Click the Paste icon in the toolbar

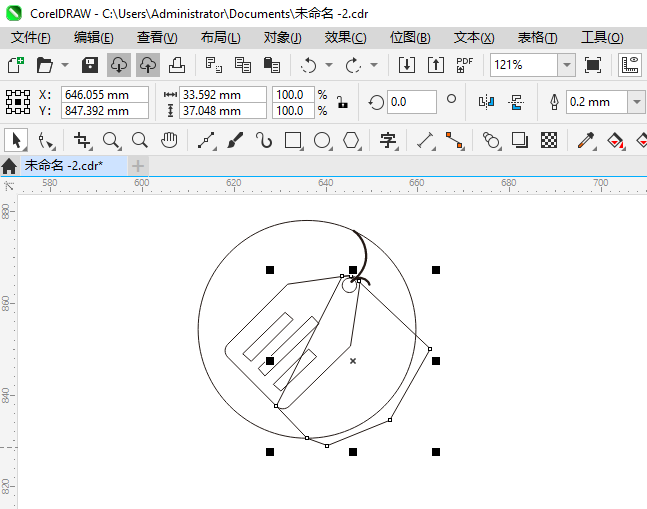272,65
